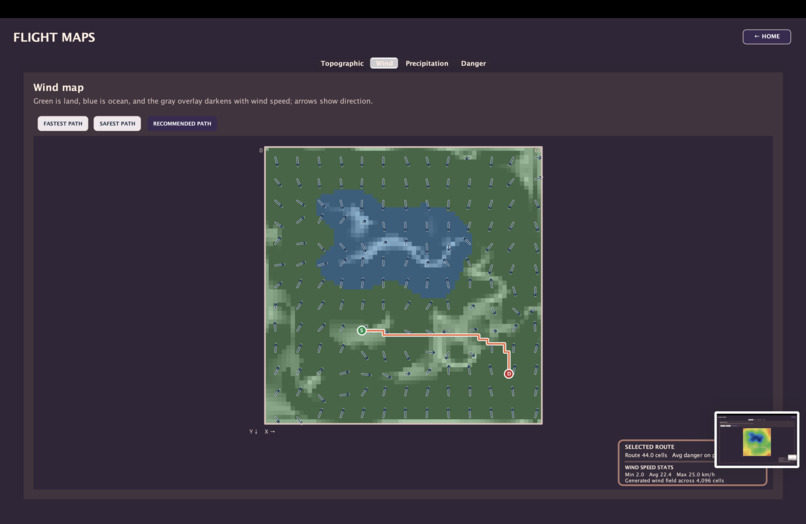This screenshot has height=524, width=806.
Task: Show the Fastest Path route
Action: (x=63, y=123)
